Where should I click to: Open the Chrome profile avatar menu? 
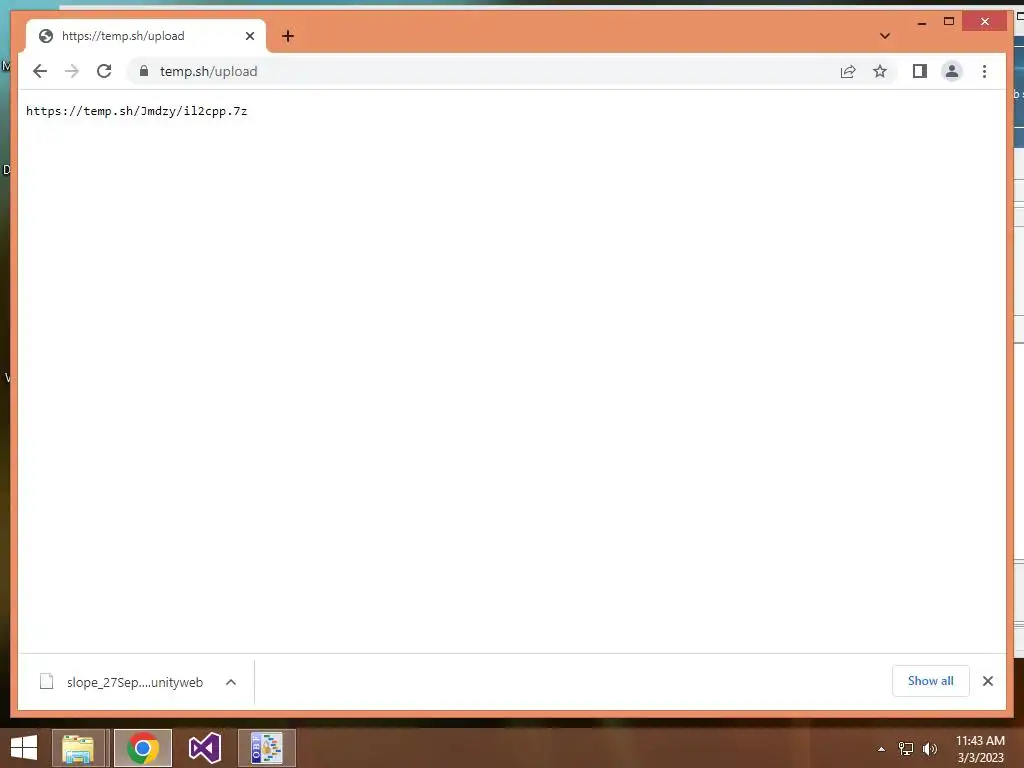[952, 71]
